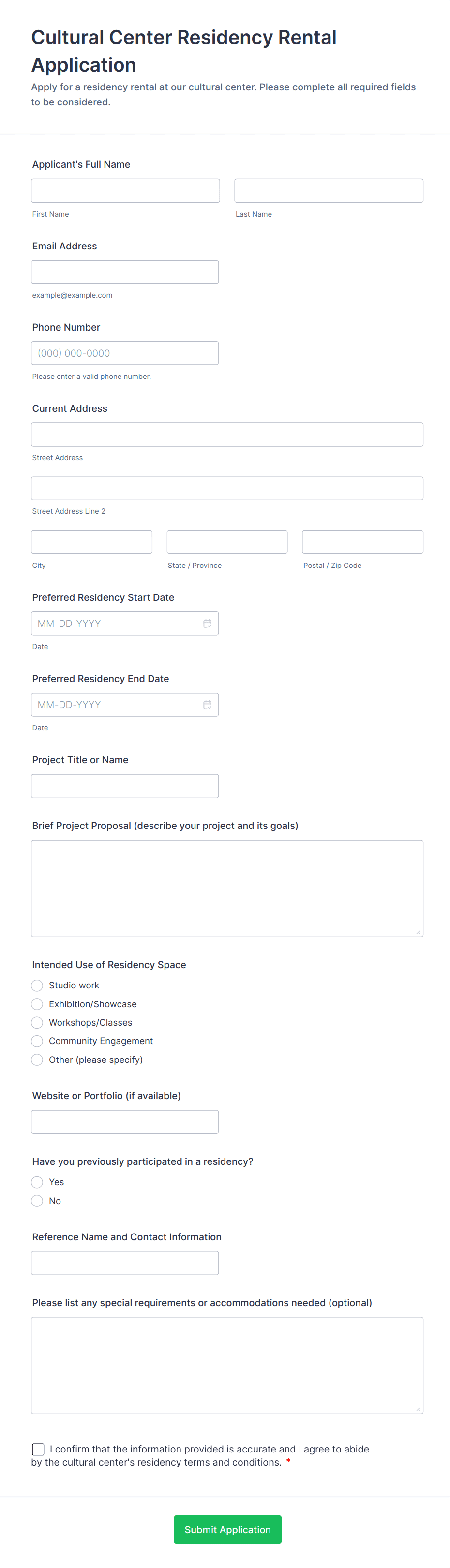The width and height of the screenshot is (450, 1568).
Task: Focus the Last Name text box
Action: point(329,190)
